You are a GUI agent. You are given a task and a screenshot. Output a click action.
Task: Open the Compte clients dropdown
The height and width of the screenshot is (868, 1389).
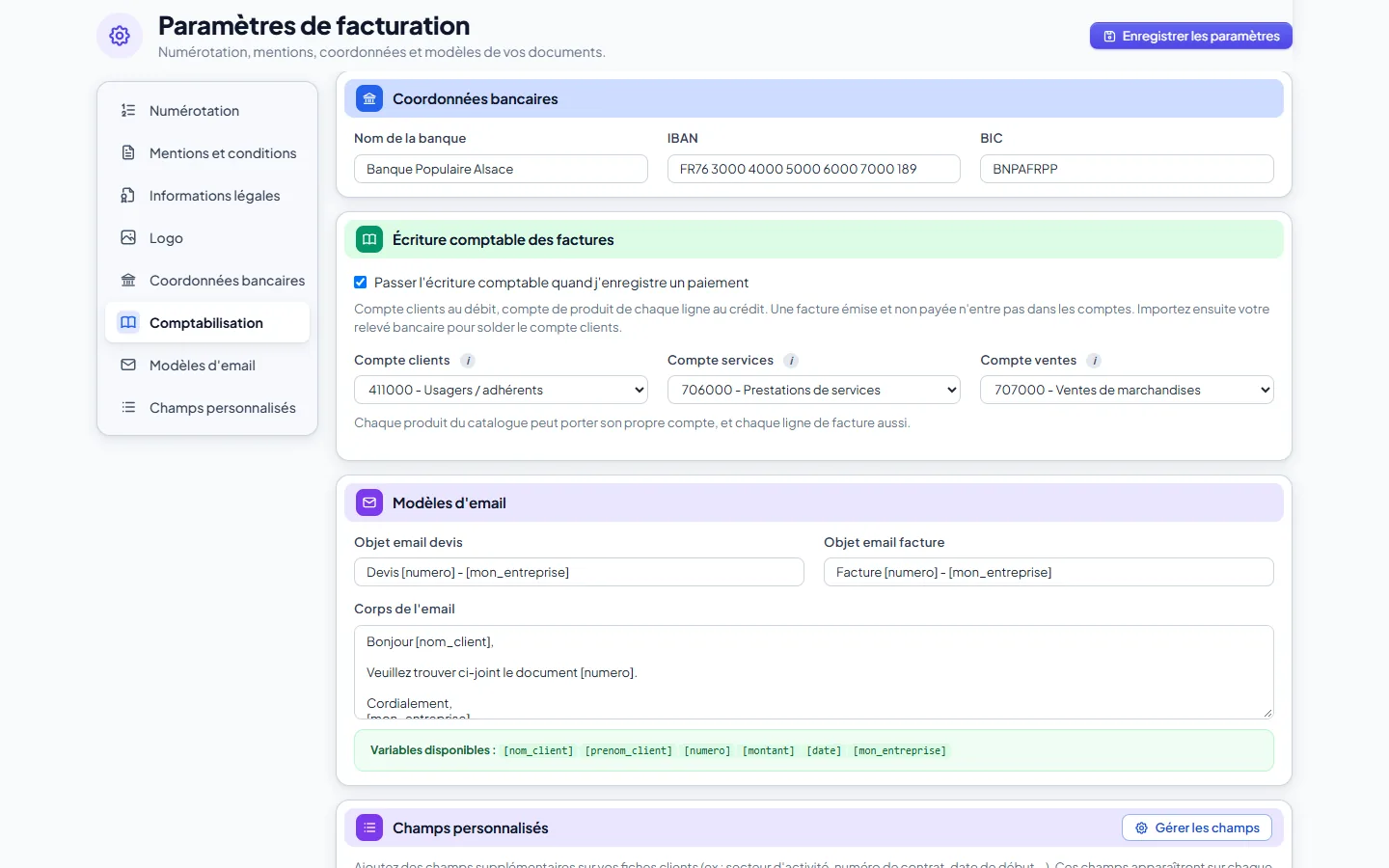(501, 390)
